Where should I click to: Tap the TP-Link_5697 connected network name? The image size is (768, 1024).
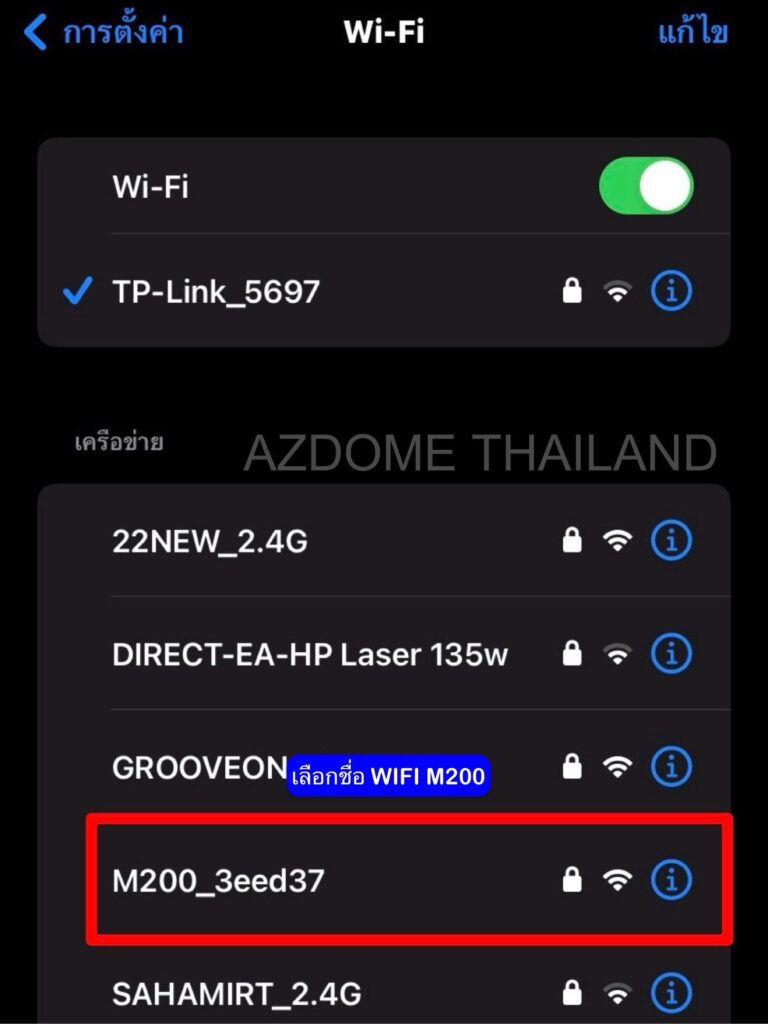tap(216, 292)
